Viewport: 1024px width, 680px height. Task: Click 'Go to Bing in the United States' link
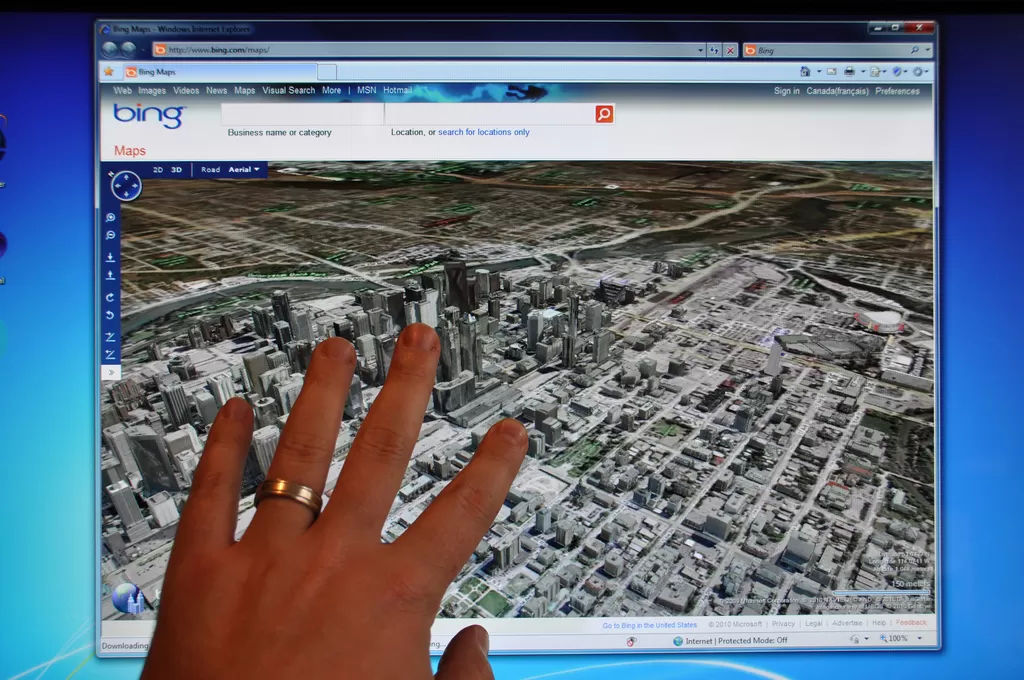(x=649, y=625)
